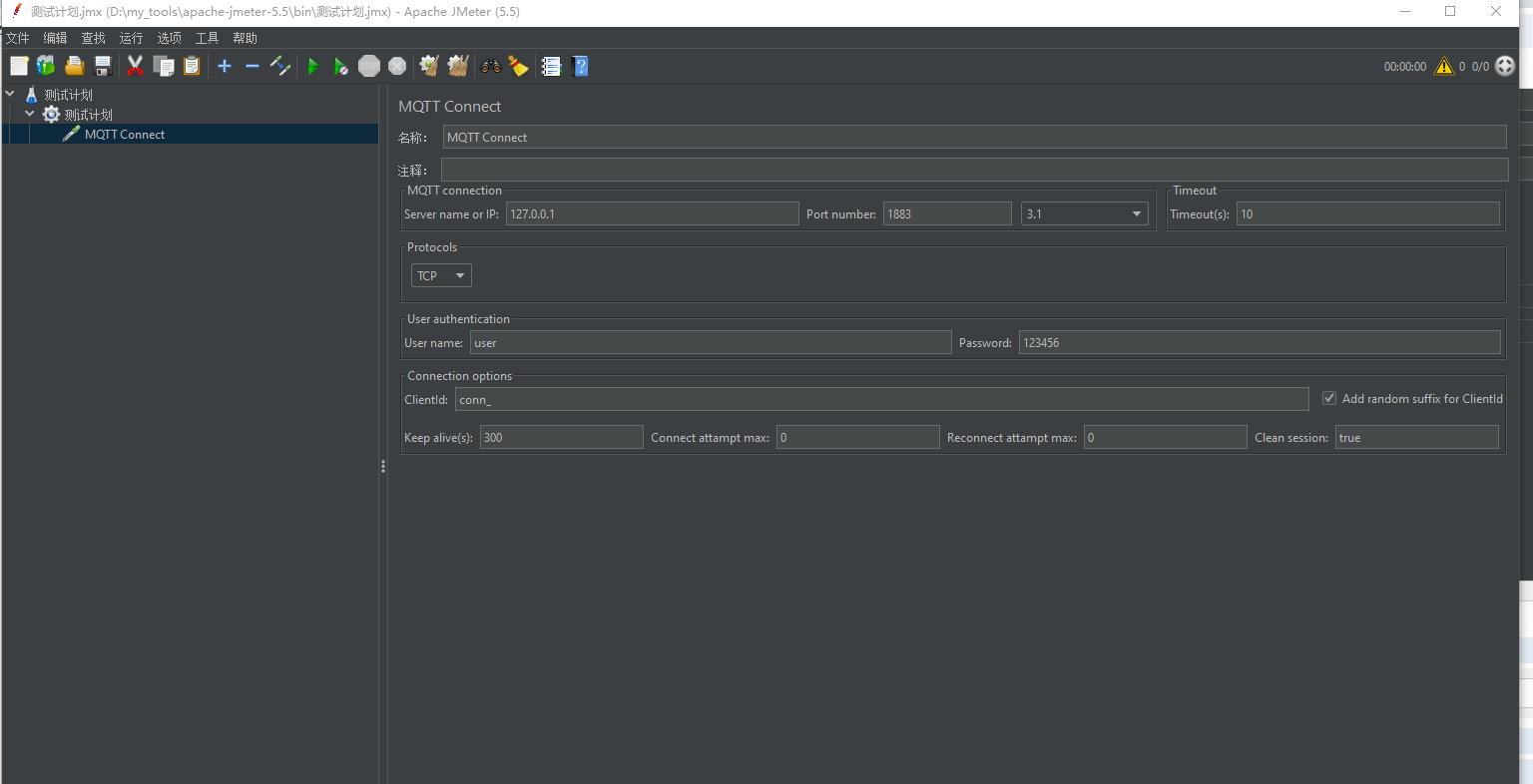Select the root 测试计划 tree label
Image resolution: width=1533 pixels, height=784 pixels.
point(68,95)
